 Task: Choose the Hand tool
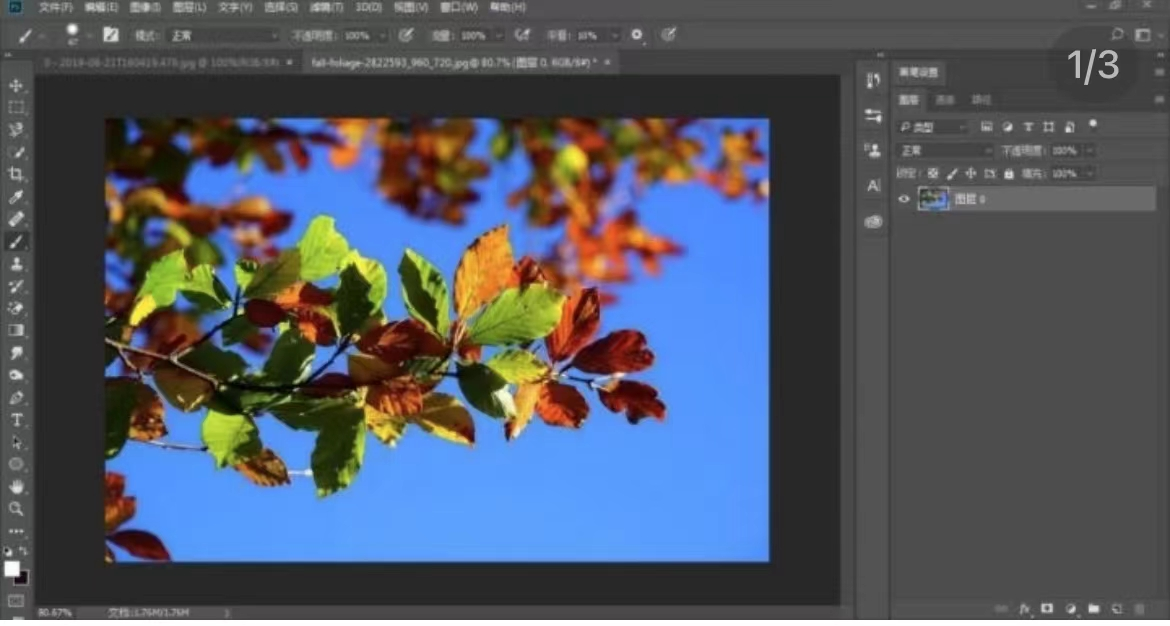16,486
